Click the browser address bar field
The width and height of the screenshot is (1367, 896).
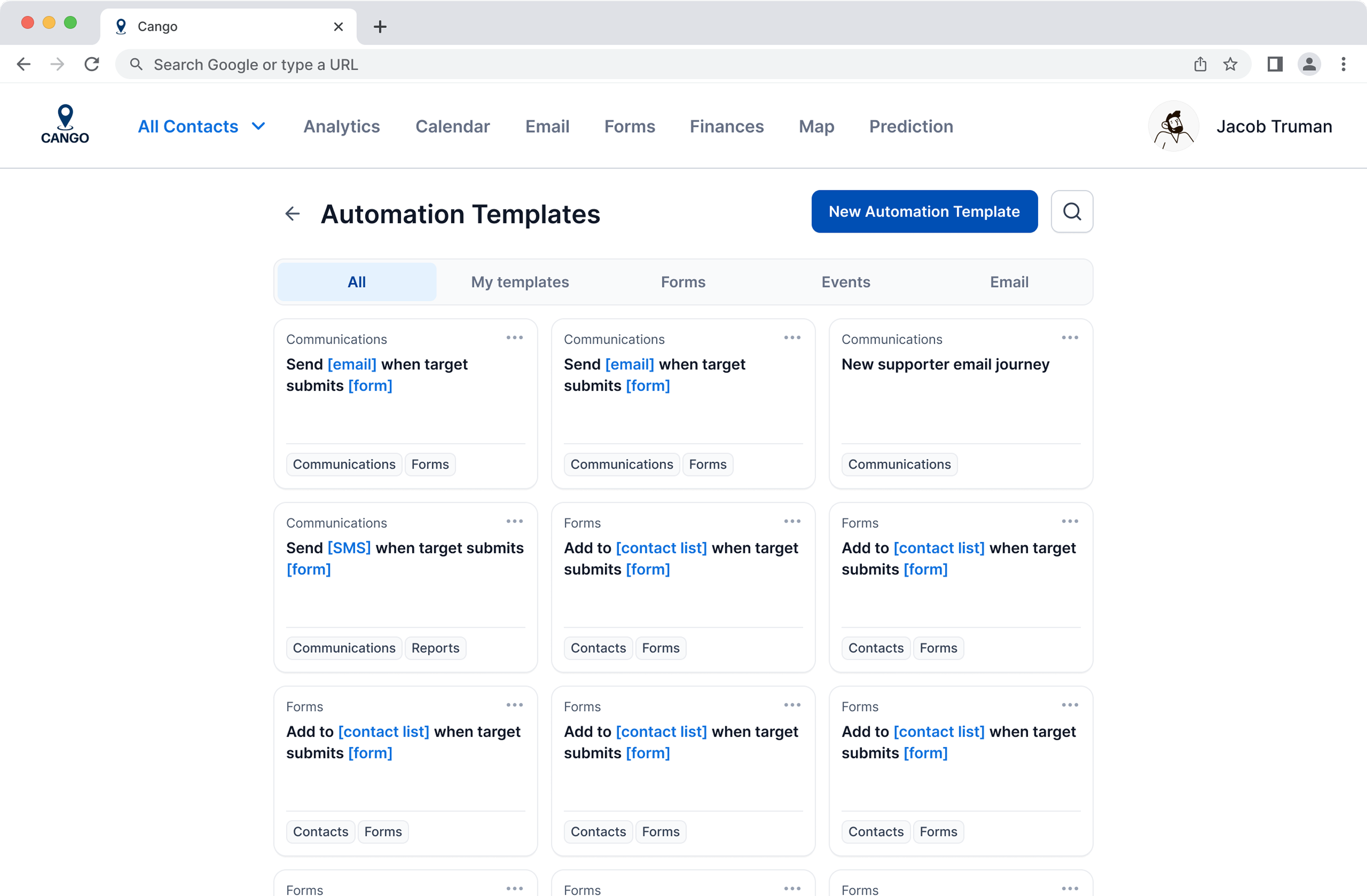[x=632, y=65]
